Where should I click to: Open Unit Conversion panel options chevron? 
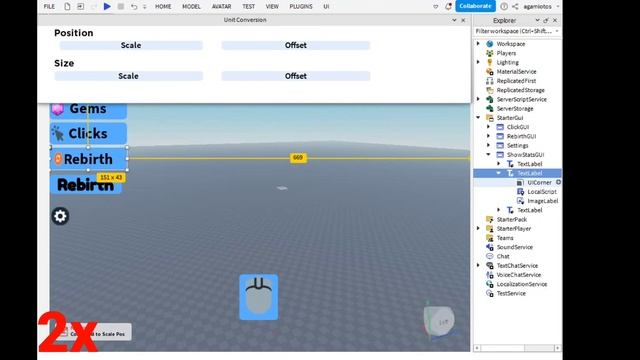454,20
